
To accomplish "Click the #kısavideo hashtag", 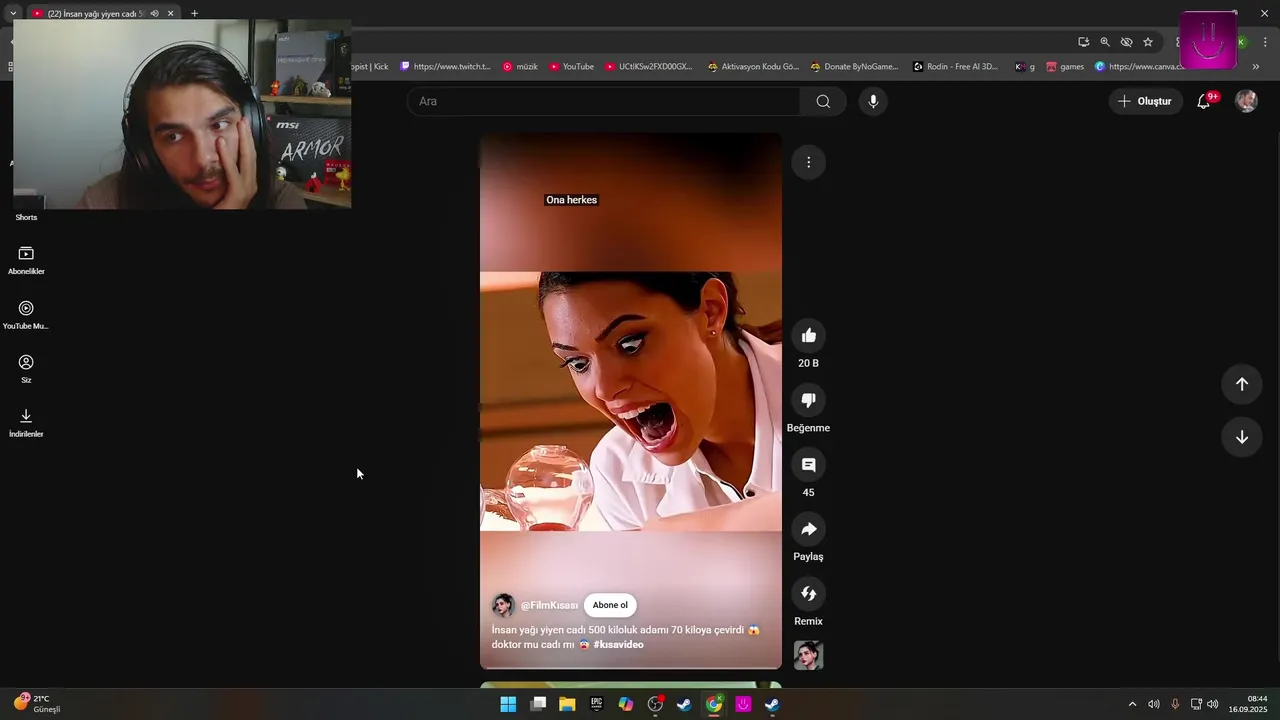I will [x=618, y=645].
